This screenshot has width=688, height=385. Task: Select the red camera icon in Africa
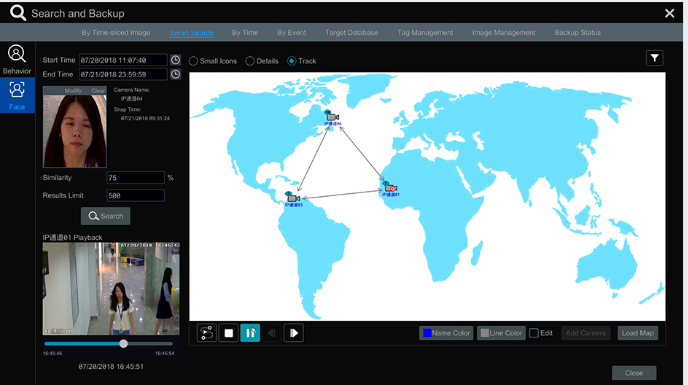pyautogui.click(x=390, y=188)
